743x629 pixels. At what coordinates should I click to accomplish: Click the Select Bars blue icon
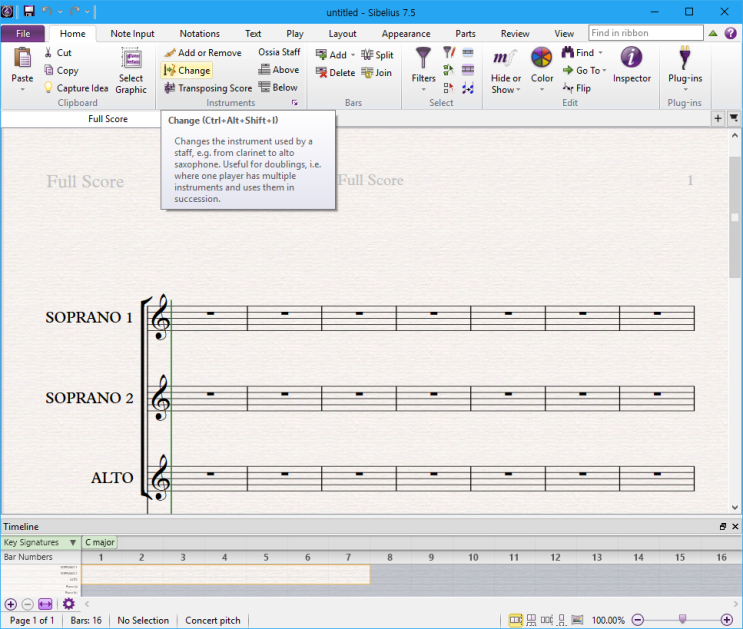[468, 52]
